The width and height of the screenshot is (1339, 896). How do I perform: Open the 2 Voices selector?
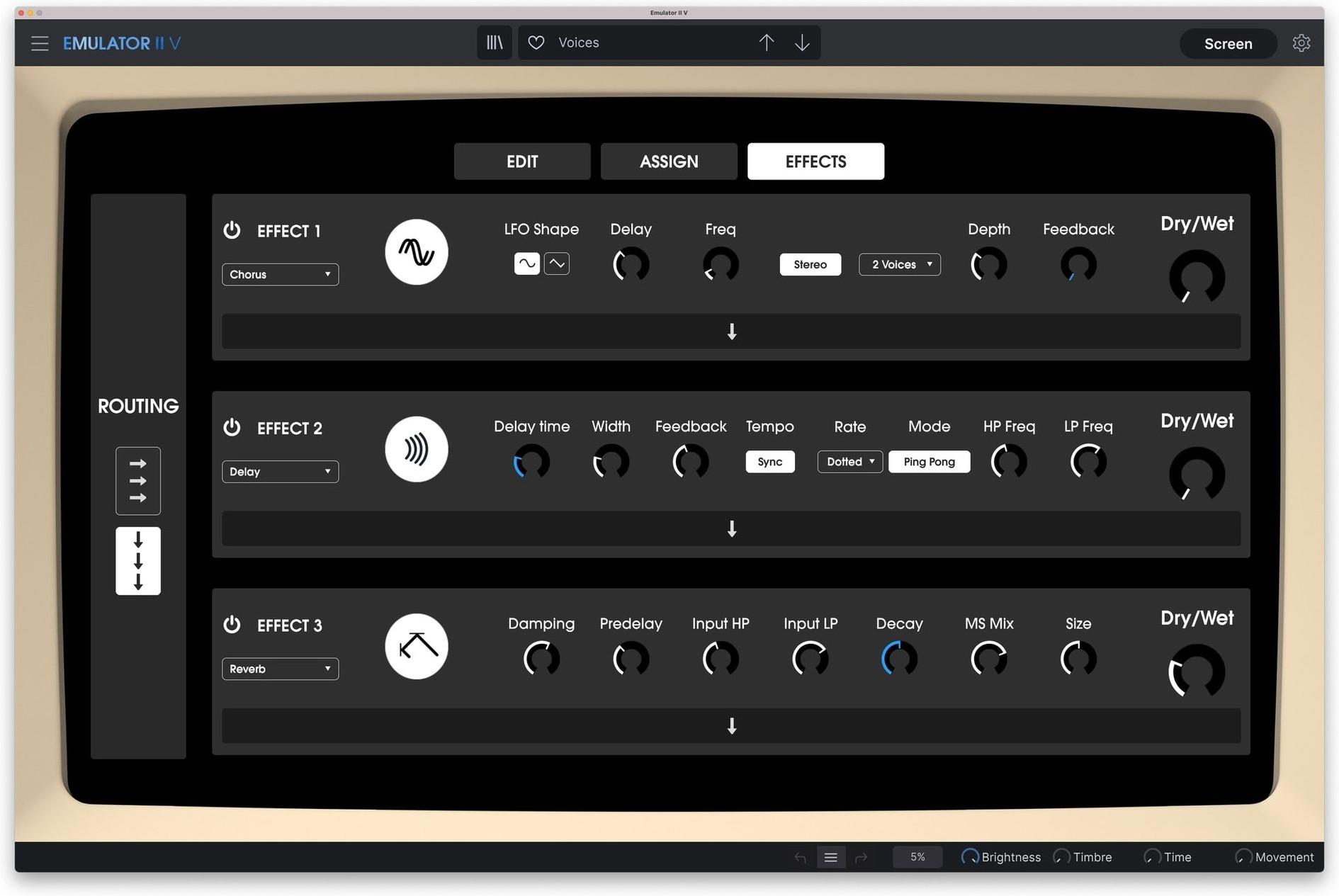click(899, 264)
